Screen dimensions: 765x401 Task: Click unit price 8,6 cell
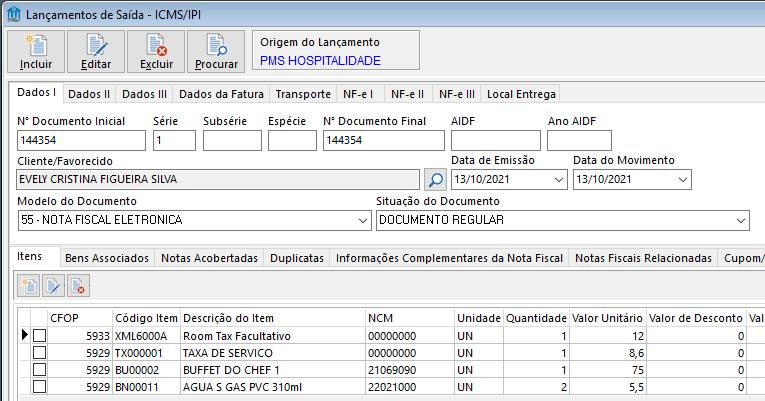(x=607, y=353)
